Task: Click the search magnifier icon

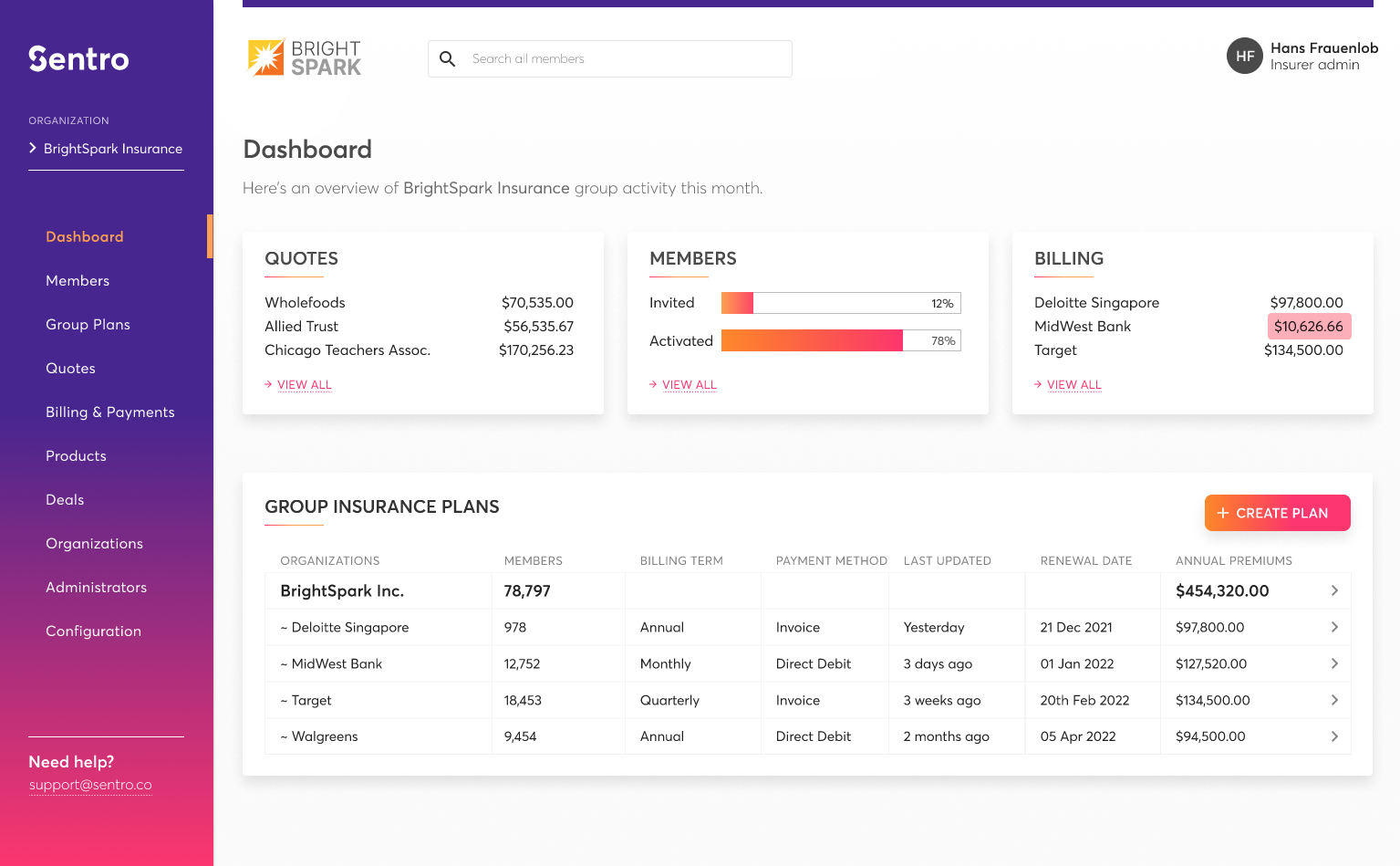Action: (x=447, y=57)
